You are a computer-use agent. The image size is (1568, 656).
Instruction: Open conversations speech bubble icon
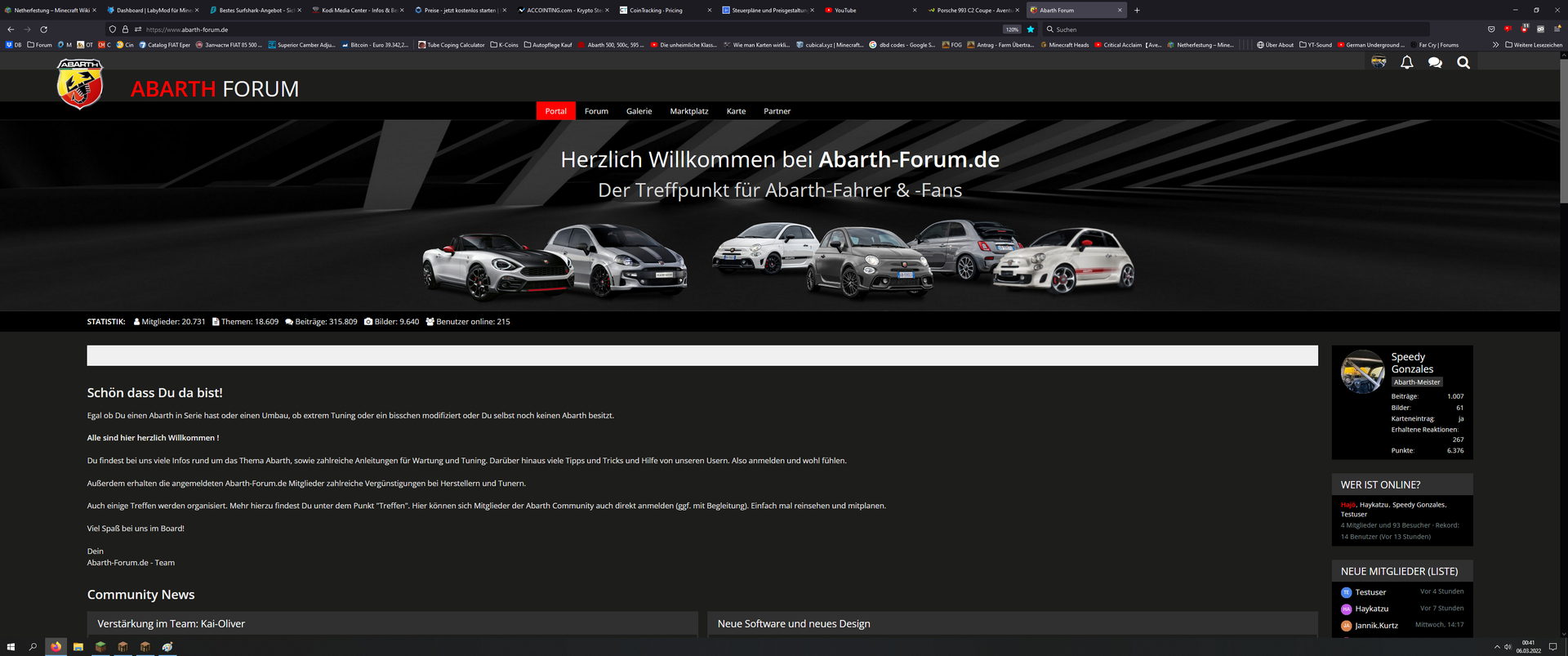pyautogui.click(x=1435, y=63)
